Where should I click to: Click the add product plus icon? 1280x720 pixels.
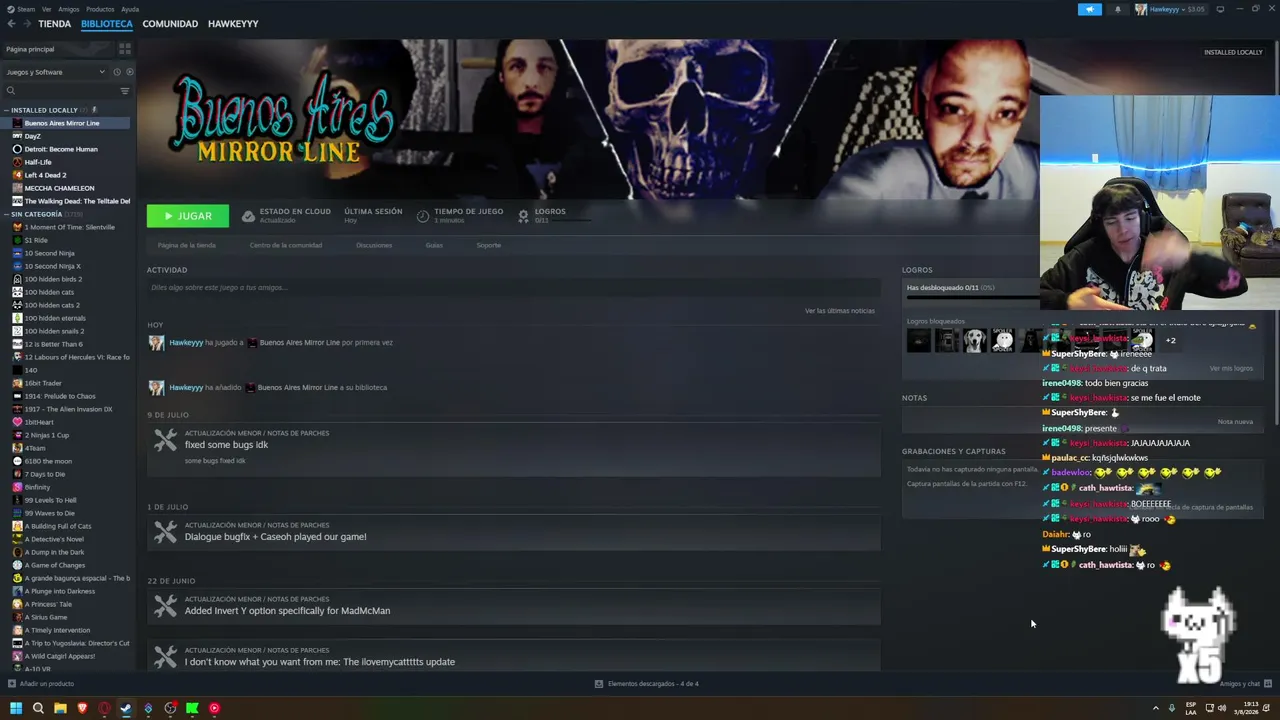[11, 684]
